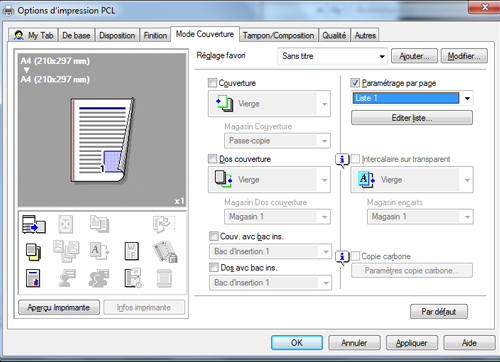Switch to the De base tab
Screen dimensions: 500x362
(76, 35)
